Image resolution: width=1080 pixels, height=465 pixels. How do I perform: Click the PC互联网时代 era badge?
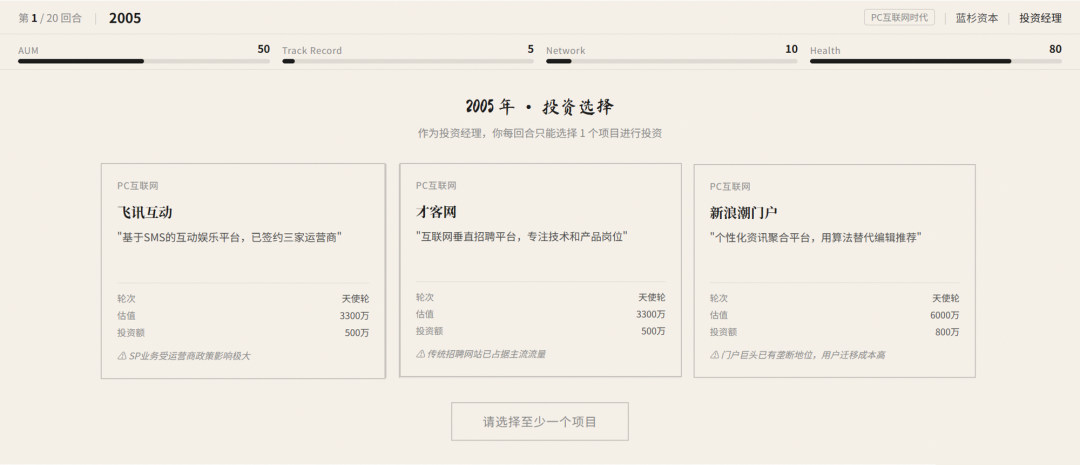pos(900,17)
